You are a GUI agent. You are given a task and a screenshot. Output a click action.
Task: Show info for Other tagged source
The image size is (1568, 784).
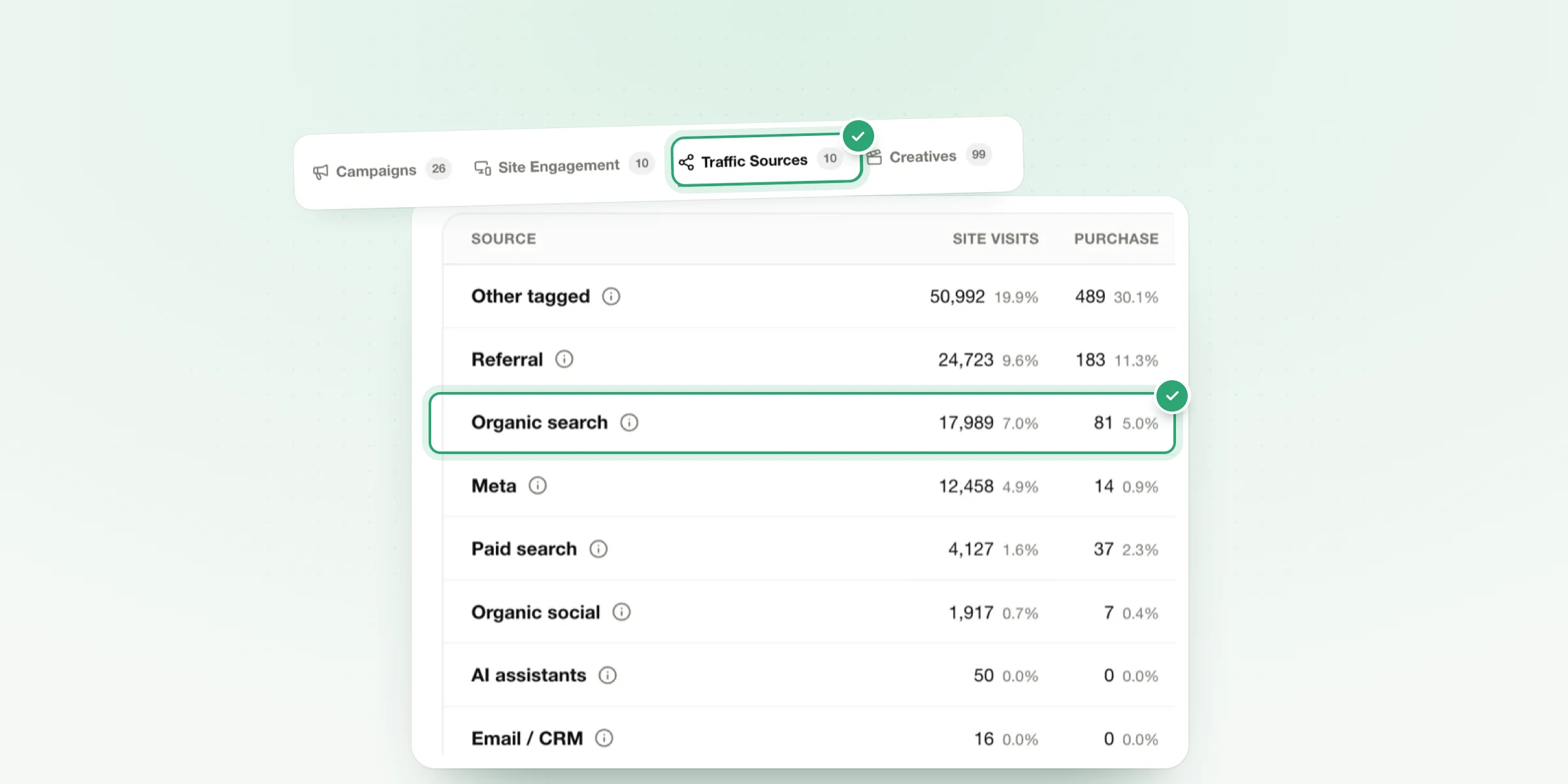pos(611,297)
